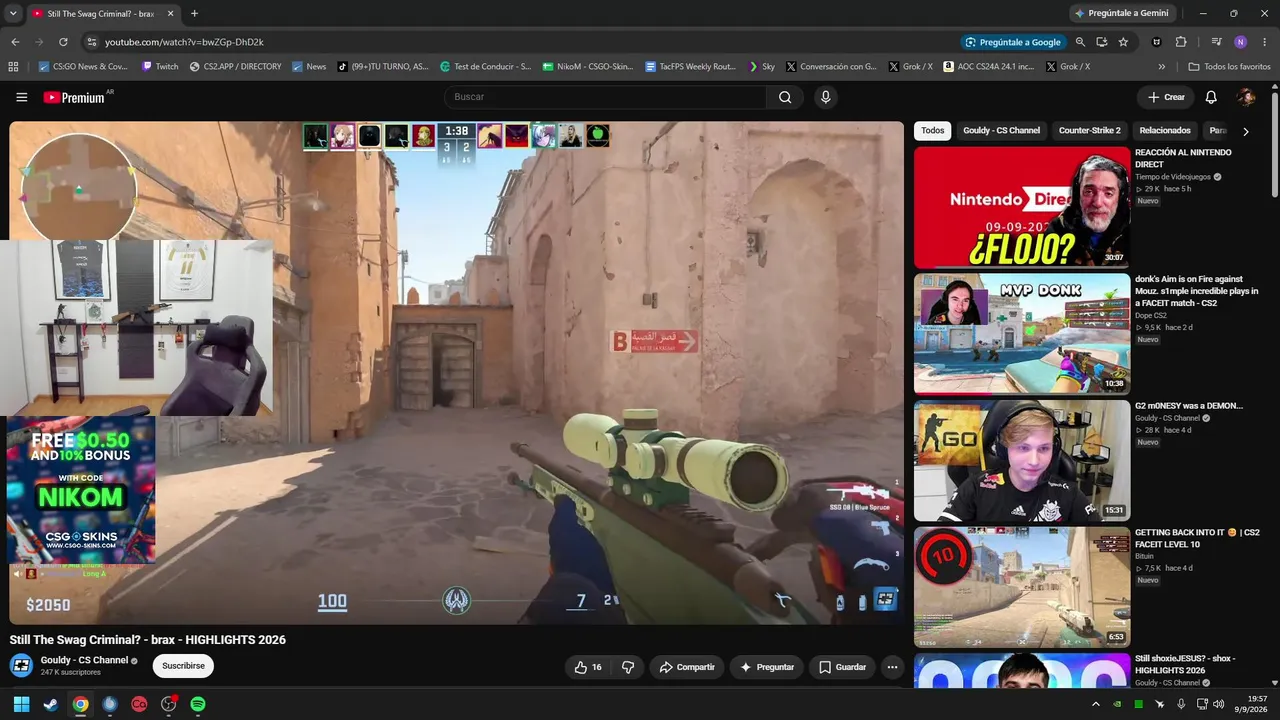The height and width of the screenshot is (720, 1280).
Task: Go to YouTube Premium home logo
Action: click(x=75, y=97)
